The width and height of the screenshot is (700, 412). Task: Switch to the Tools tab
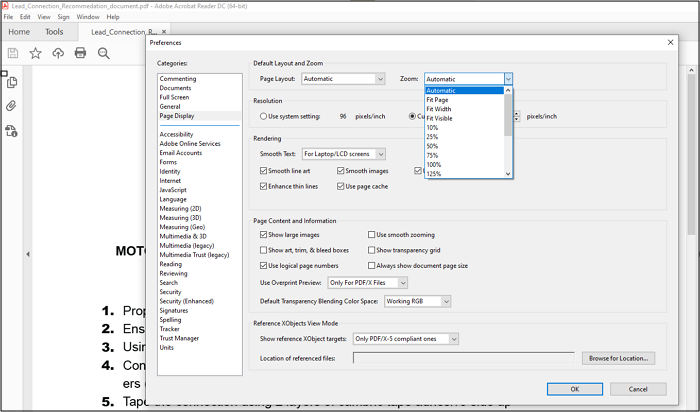[x=54, y=32]
